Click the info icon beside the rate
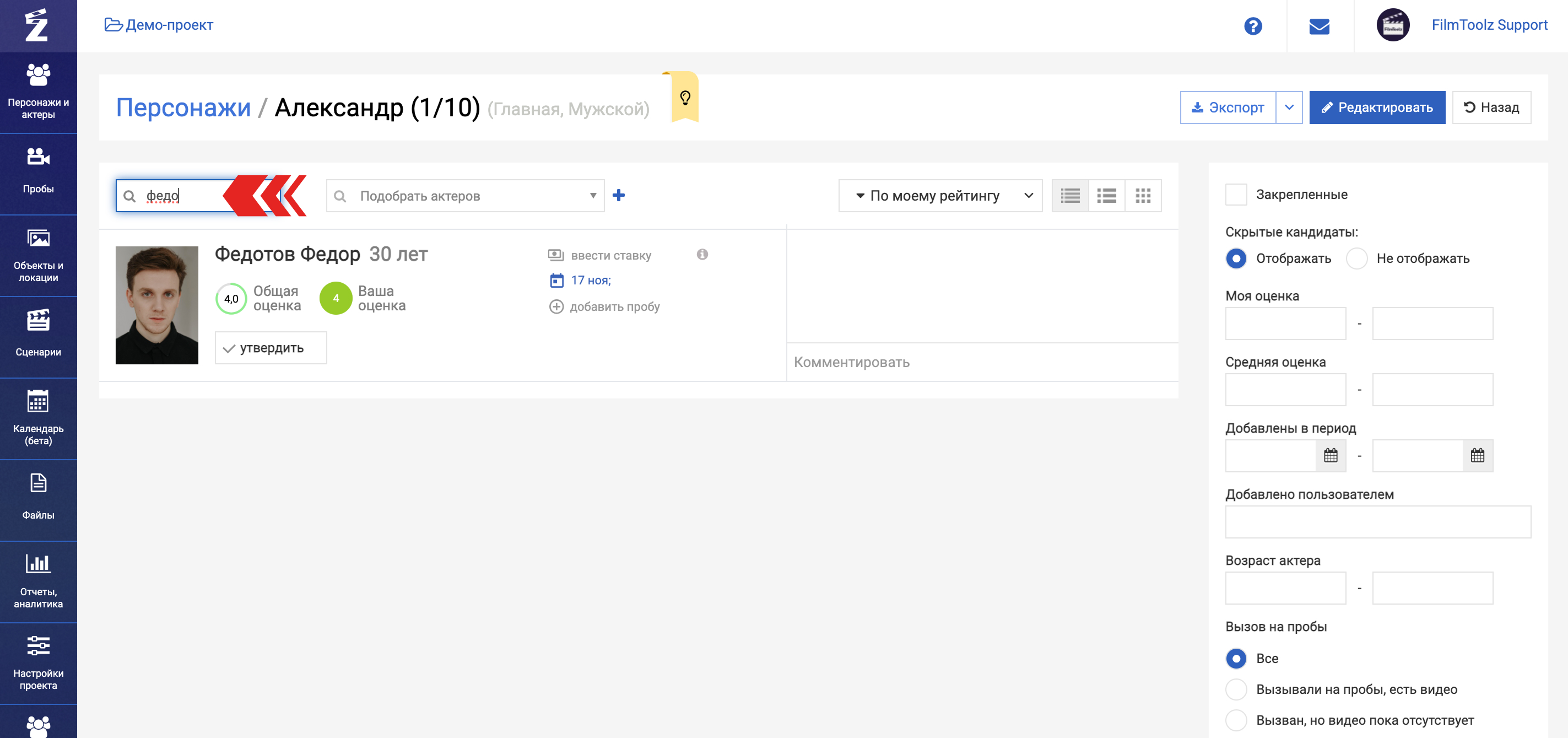 (x=702, y=255)
